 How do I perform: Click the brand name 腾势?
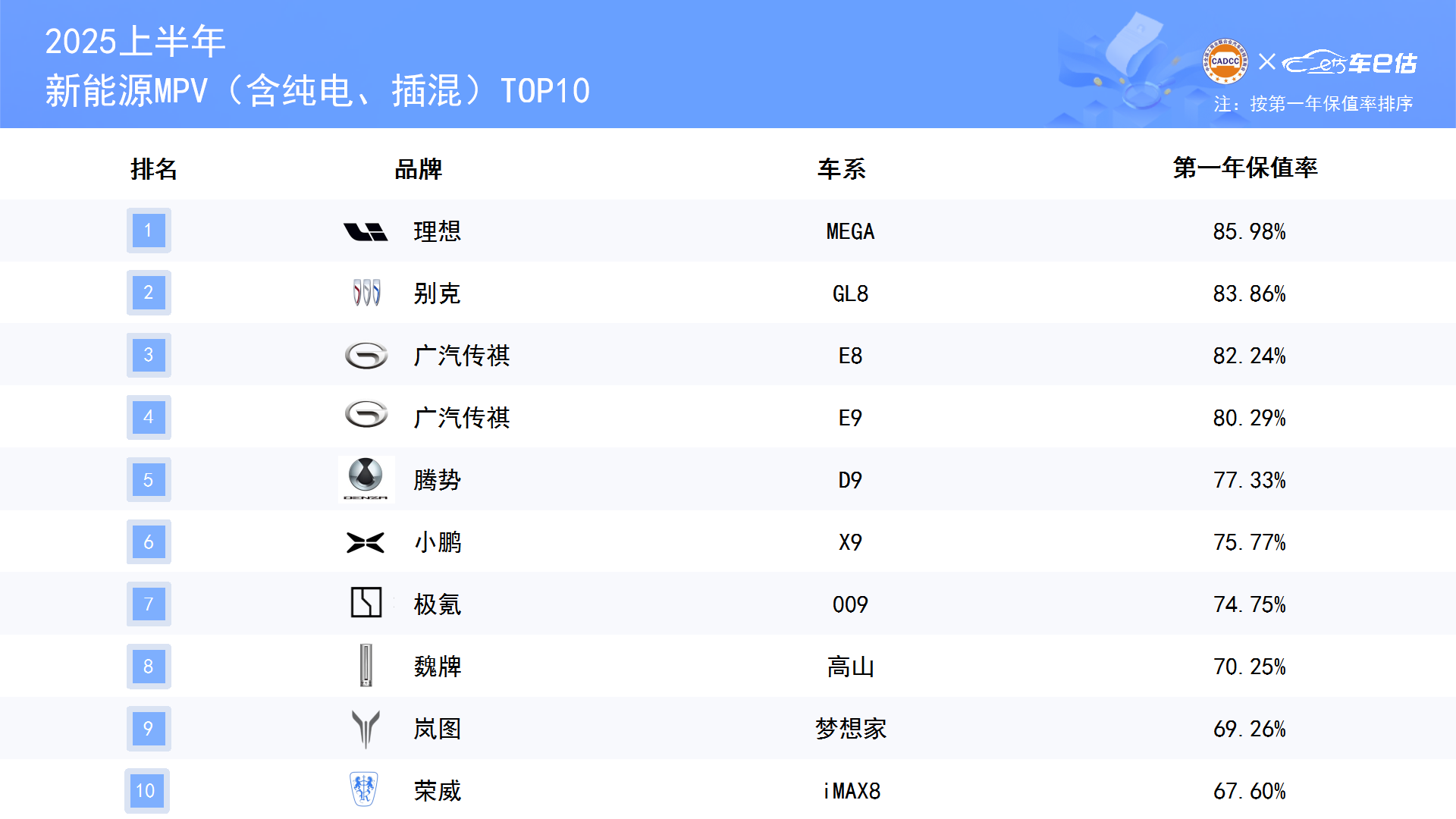pyautogui.click(x=438, y=479)
